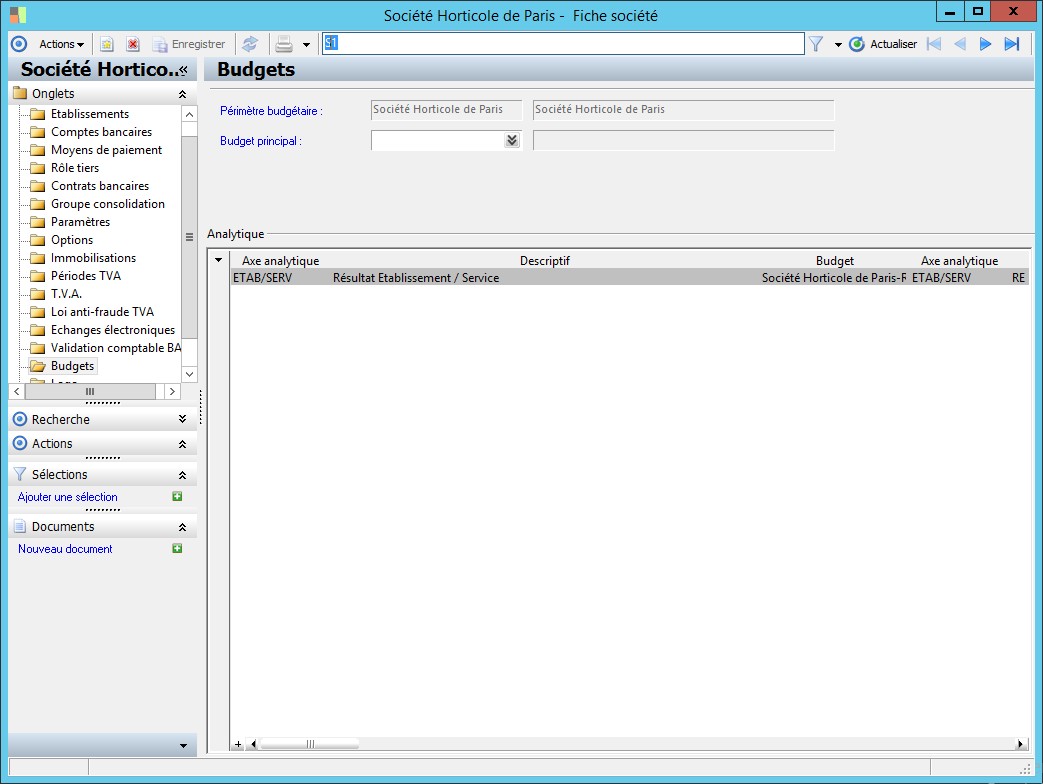
Task: Click the Documents section page icon
Action: click(20, 526)
